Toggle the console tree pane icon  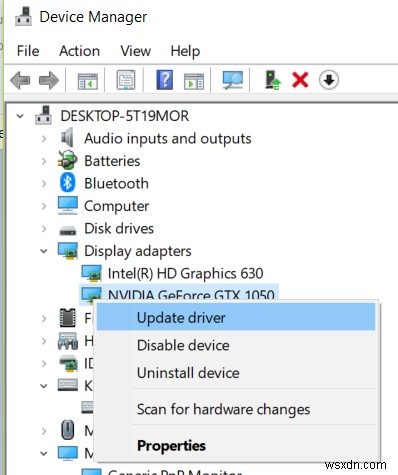click(x=88, y=81)
